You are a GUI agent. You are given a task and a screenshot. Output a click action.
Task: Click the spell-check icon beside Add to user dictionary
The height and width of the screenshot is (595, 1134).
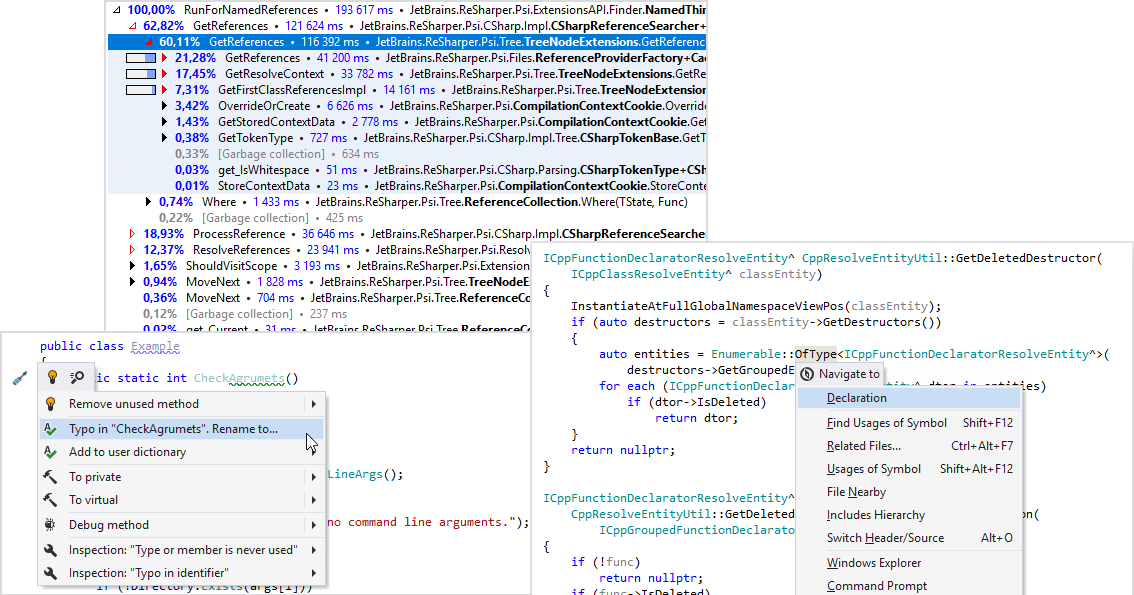pyautogui.click(x=50, y=452)
